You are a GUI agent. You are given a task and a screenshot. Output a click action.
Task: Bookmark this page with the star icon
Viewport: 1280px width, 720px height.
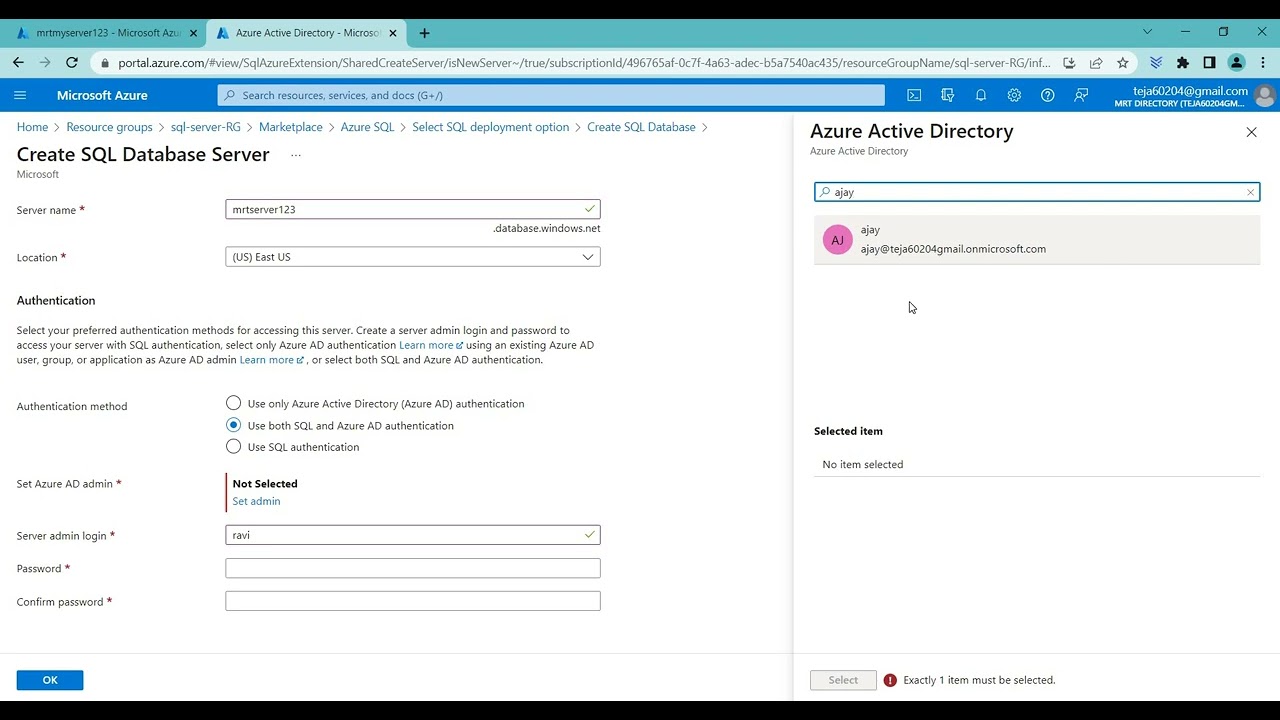pos(1123,62)
